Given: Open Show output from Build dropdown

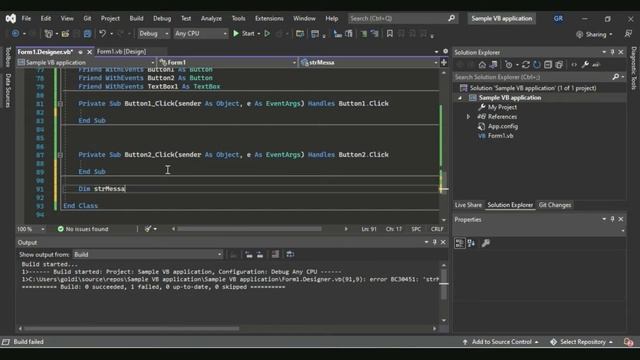Looking at the screenshot, I should point(148,254).
